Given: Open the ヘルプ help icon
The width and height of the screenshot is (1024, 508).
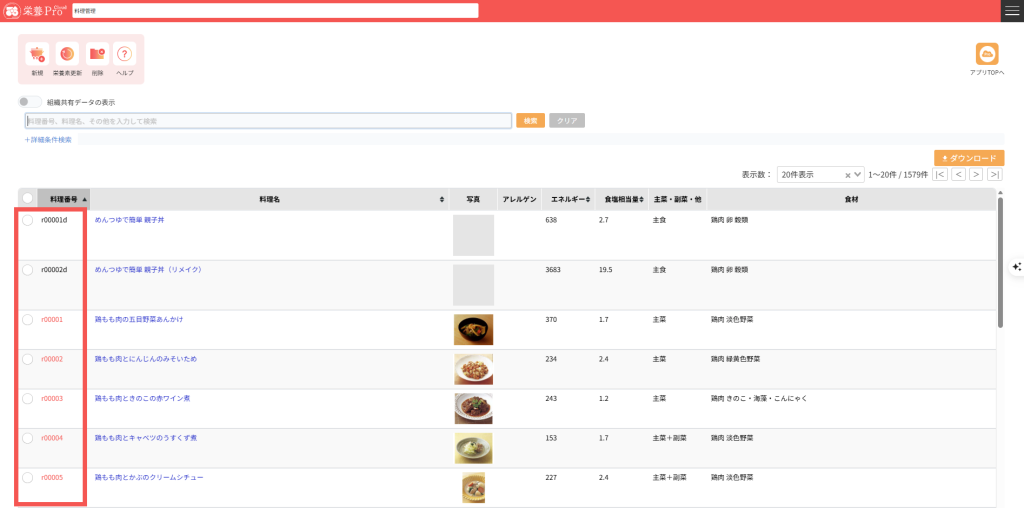Looking at the screenshot, I should point(125,55).
